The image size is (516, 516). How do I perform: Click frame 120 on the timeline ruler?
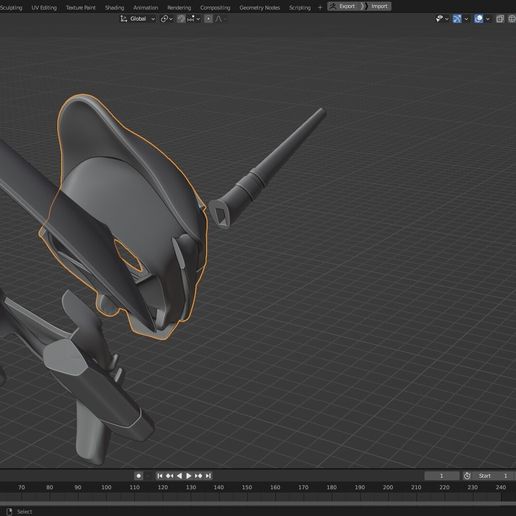point(163,487)
